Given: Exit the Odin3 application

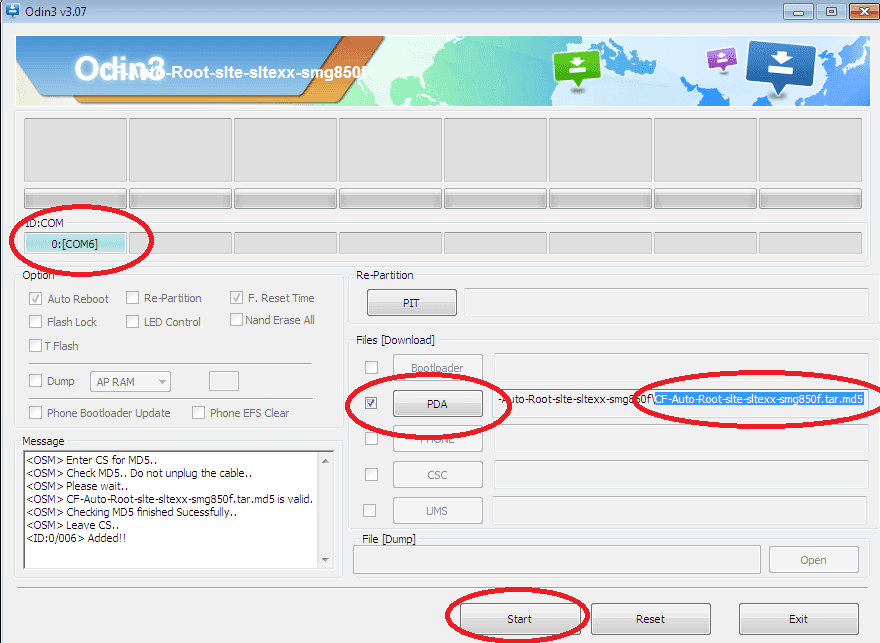Looking at the screenshot, I should click(798, 619).
